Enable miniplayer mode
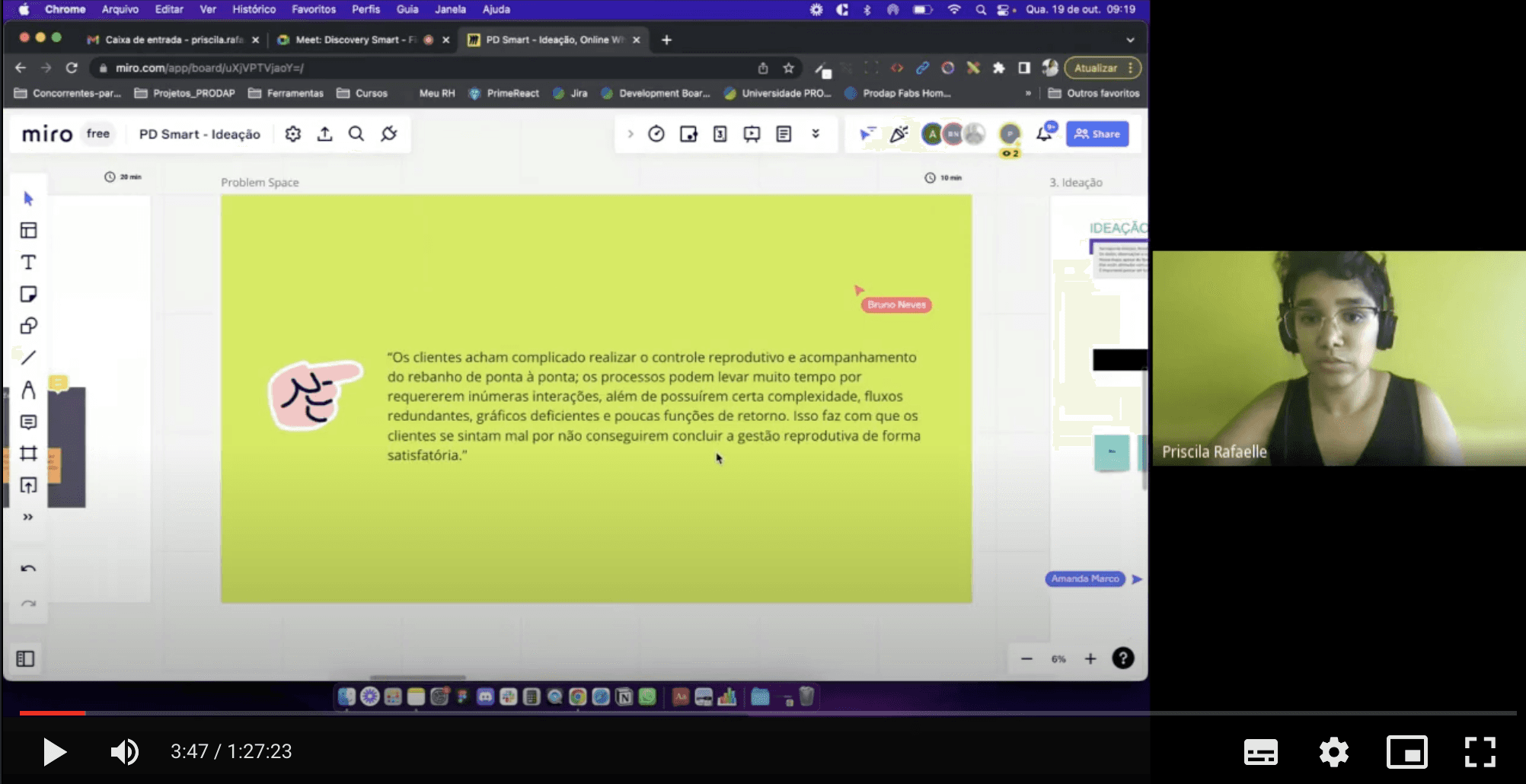The image size is (1526, 784). coord(1407,752)
